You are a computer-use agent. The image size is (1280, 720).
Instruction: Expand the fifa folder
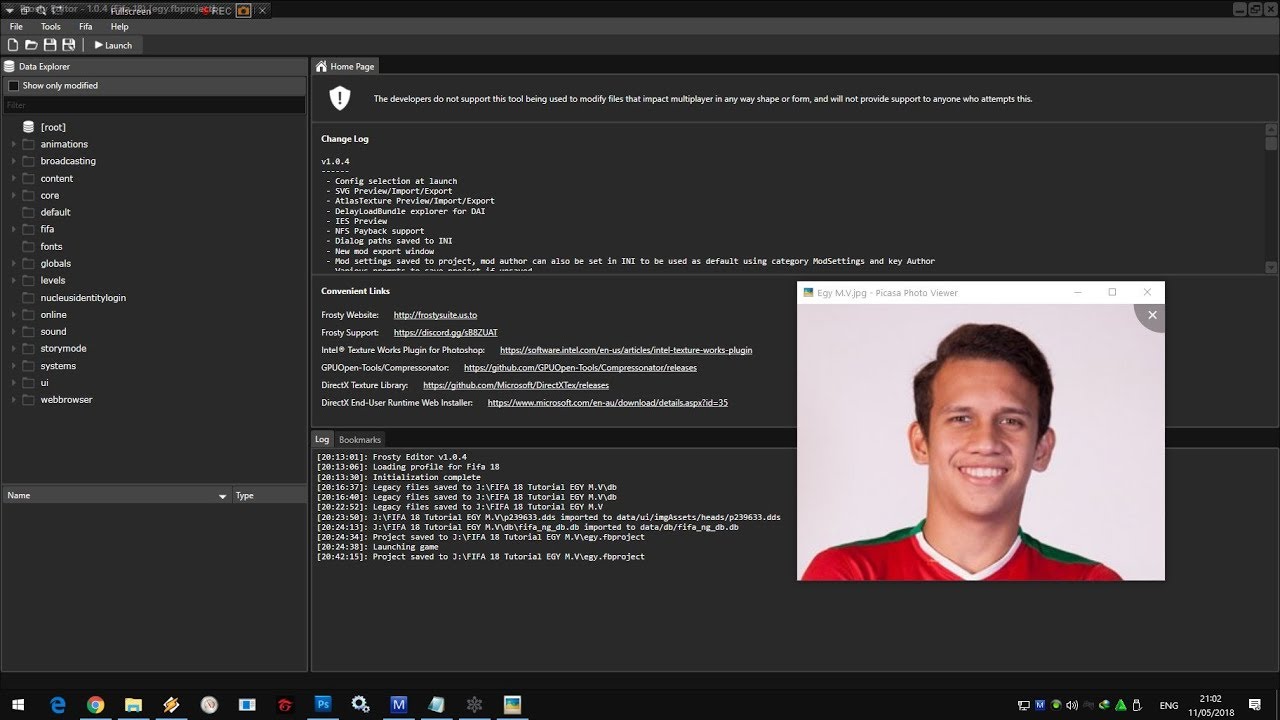[x=14, y=229]
